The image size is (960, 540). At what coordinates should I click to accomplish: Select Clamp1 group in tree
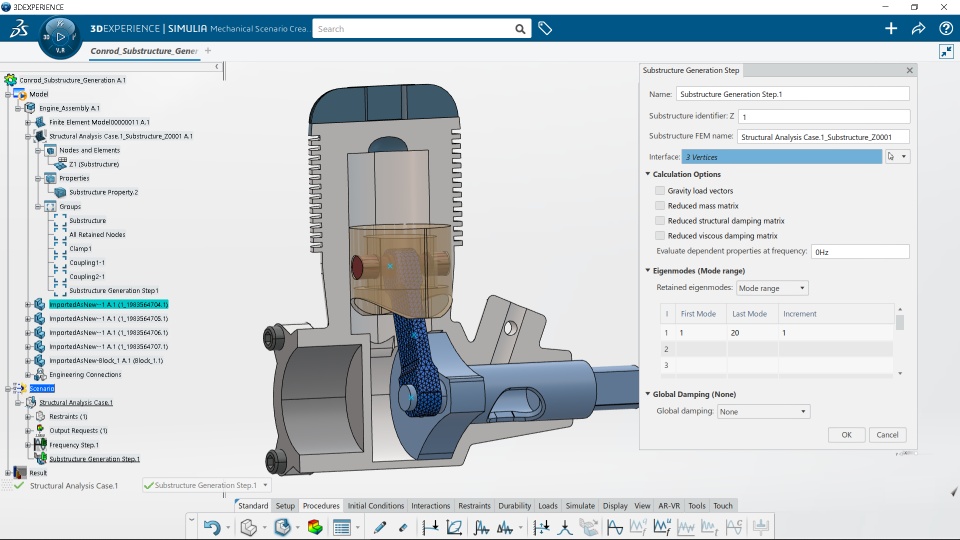[x=80, y=249]
